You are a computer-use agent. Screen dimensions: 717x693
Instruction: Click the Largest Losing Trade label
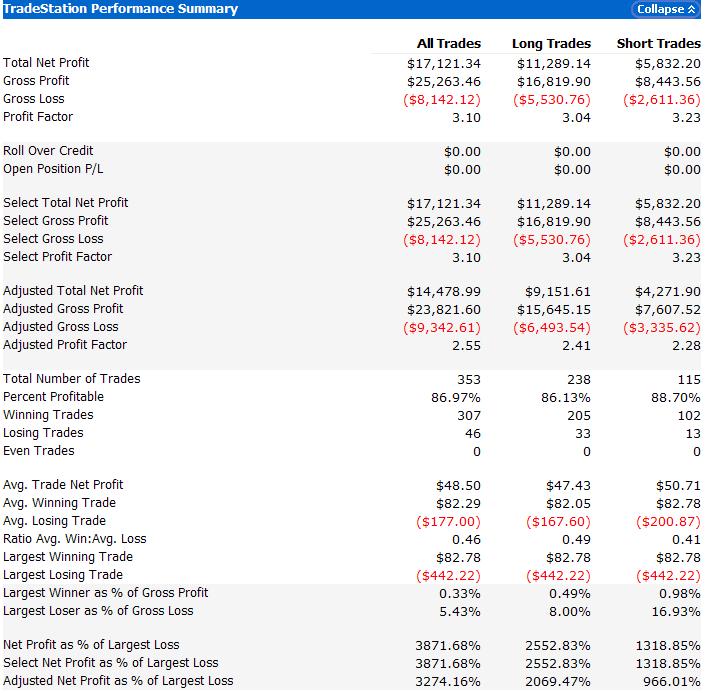pos(63,575)
